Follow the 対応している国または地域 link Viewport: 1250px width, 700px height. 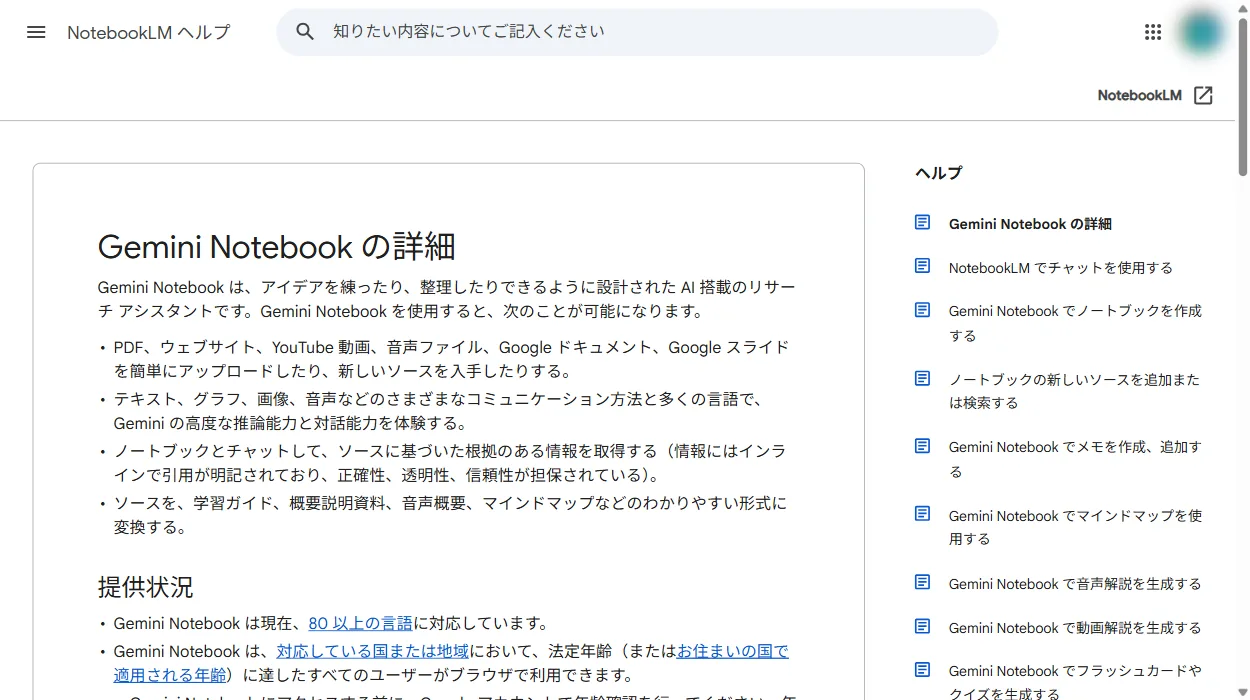tap(372, 651)
